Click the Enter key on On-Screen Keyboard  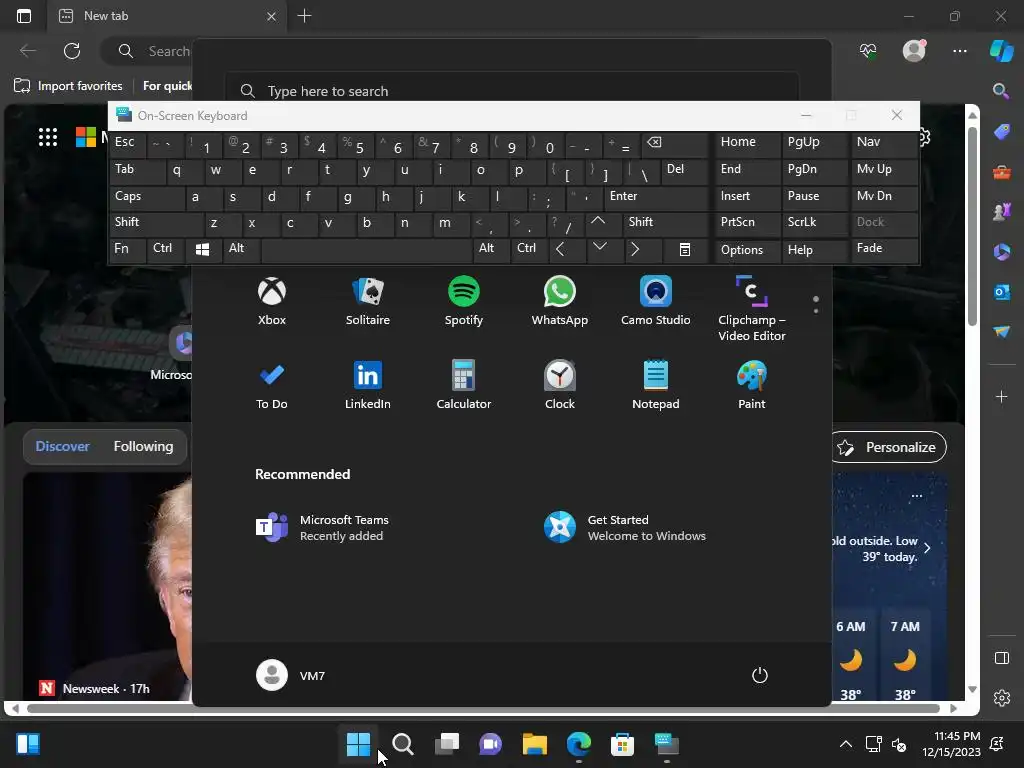[x=656, y=197]
